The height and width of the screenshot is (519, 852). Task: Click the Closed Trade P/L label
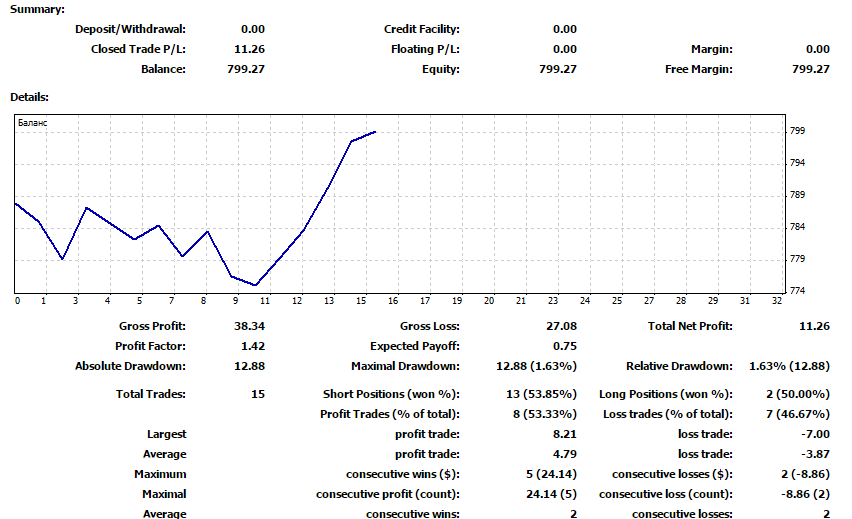click(138, 49)
